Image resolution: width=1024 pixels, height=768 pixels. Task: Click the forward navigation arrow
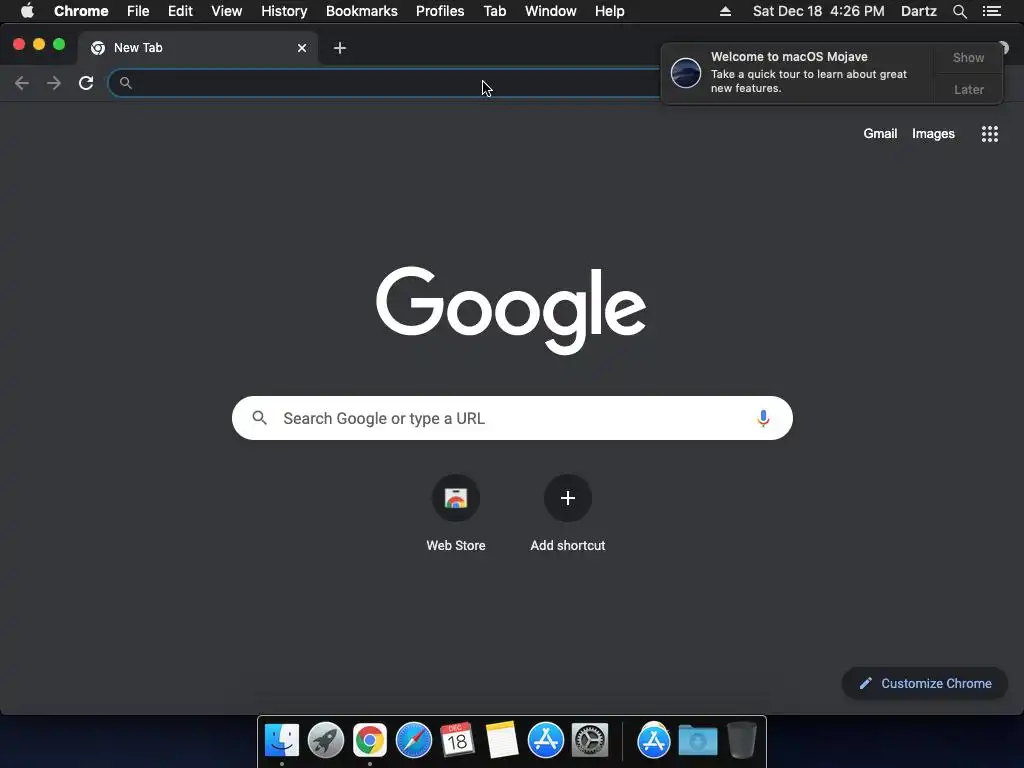coord(54,83)
